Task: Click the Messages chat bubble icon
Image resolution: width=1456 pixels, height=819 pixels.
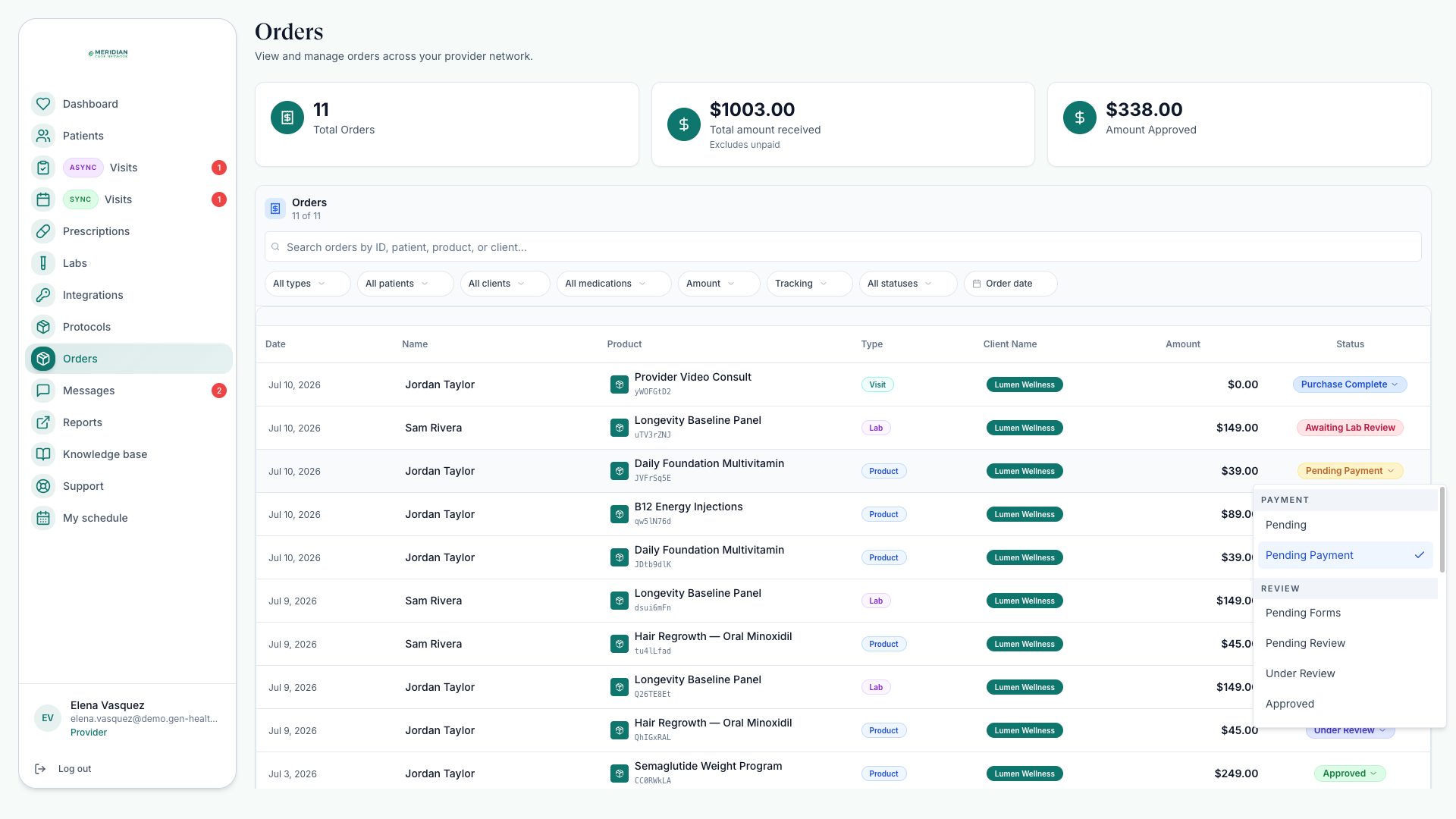Action: pyautogui.click(x=43, y=391)
